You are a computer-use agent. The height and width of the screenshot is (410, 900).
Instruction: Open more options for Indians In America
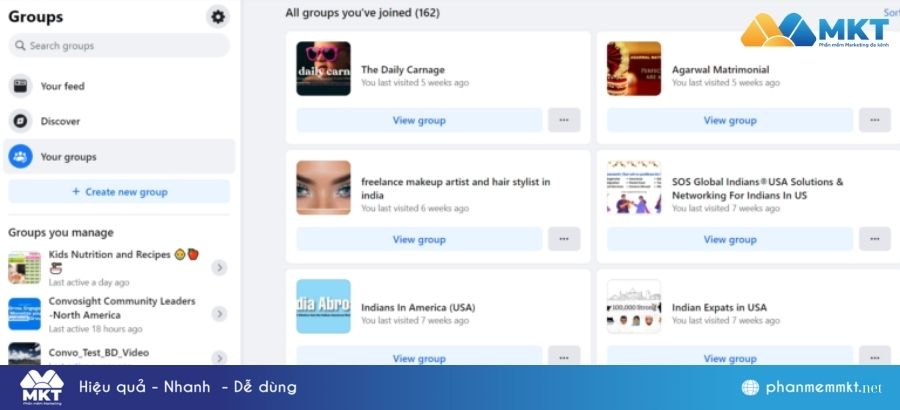[x=564, y=355]
